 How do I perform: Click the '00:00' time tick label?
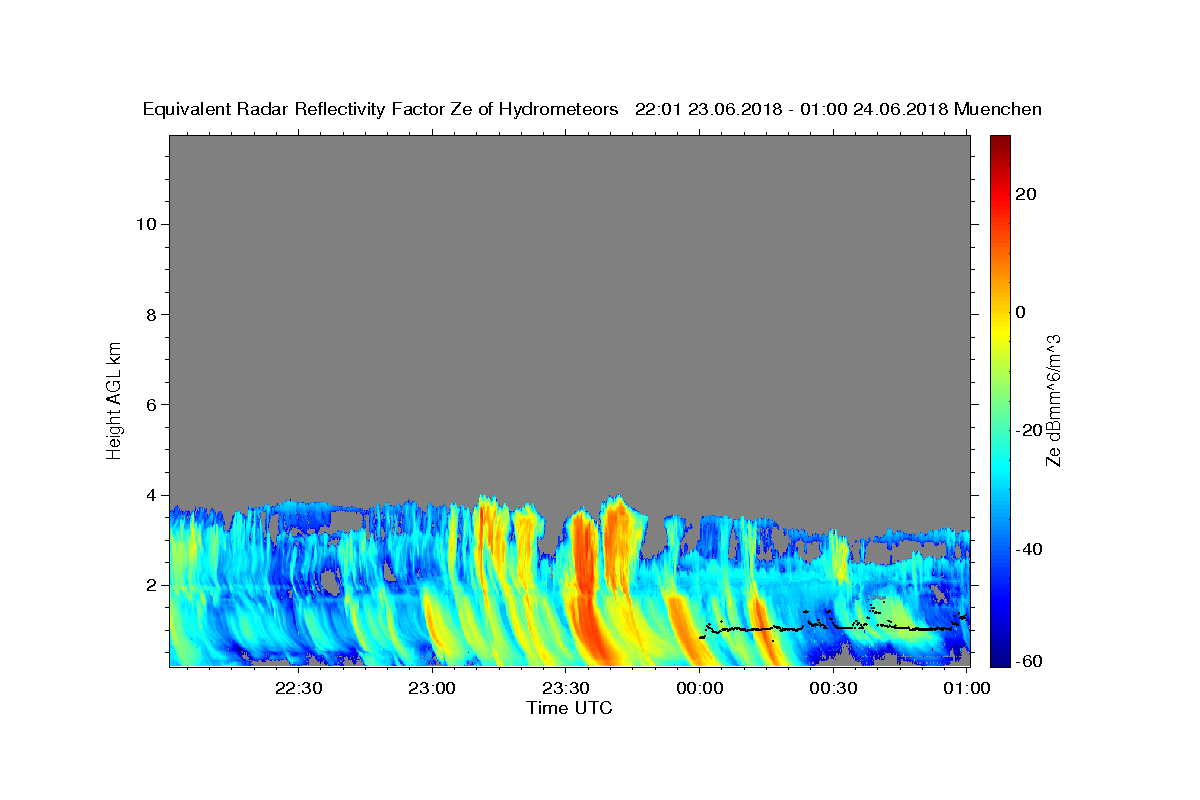(x=700, y=688)
